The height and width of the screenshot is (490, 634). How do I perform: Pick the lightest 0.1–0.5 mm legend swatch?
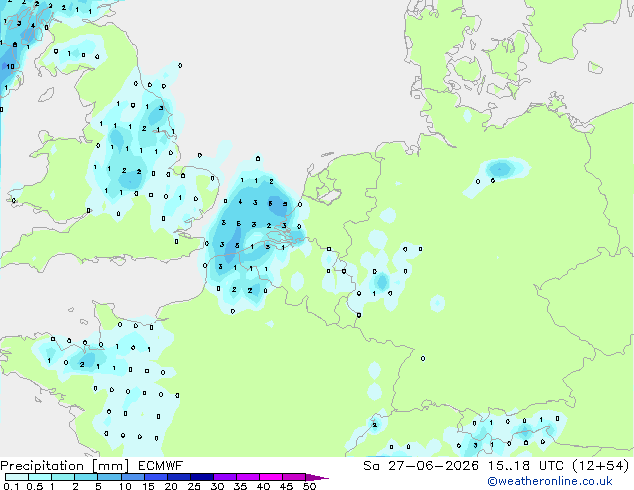click(17, 477)
